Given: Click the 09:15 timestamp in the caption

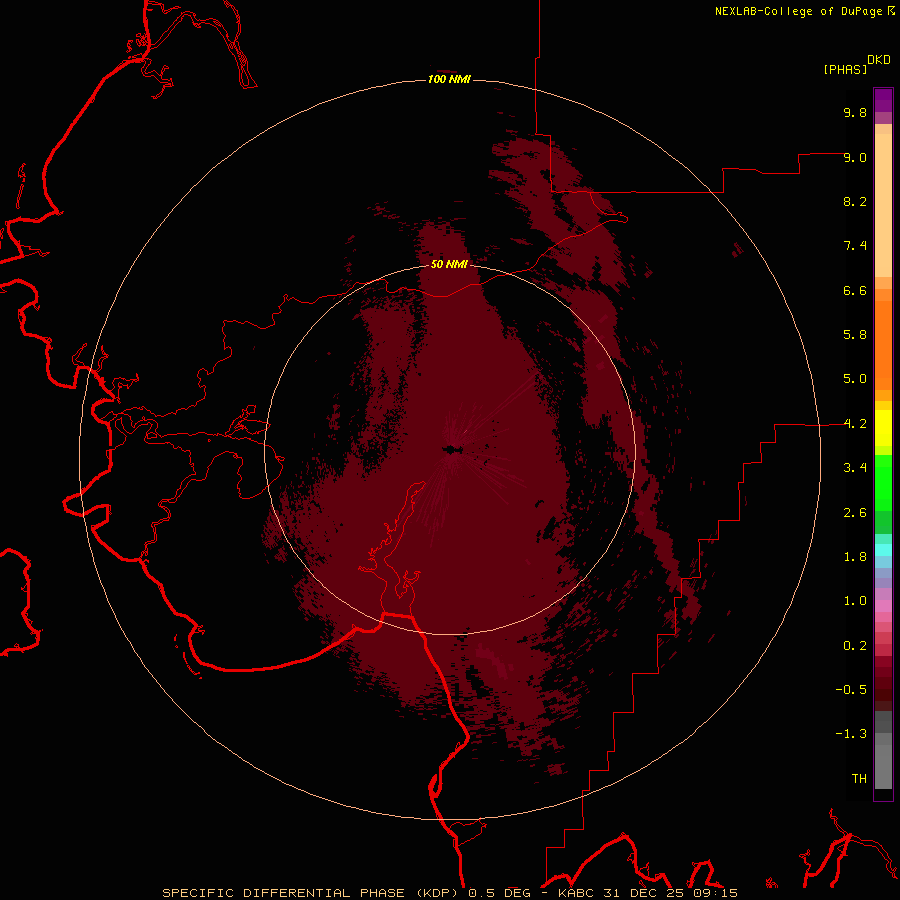Looking at the screenshot, I should point(717,893).
